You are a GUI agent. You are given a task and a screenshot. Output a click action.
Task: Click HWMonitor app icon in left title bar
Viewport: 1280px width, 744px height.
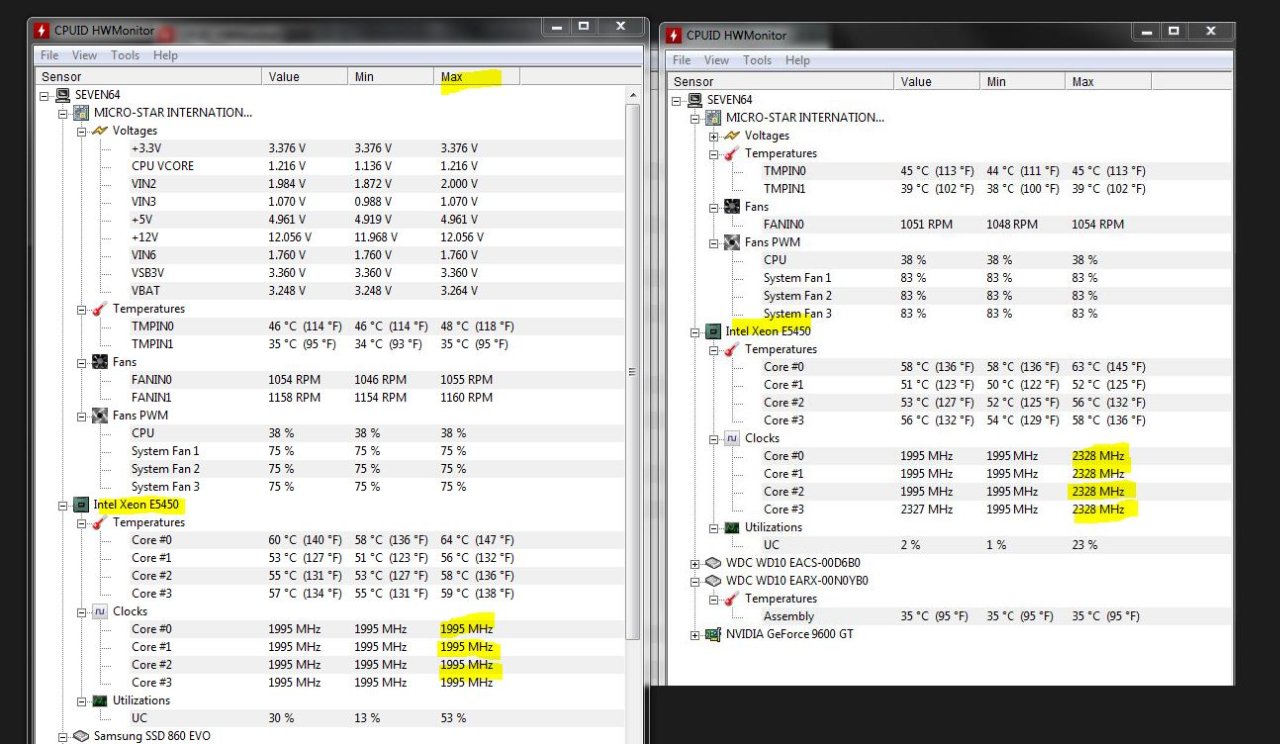pos(43,30)
